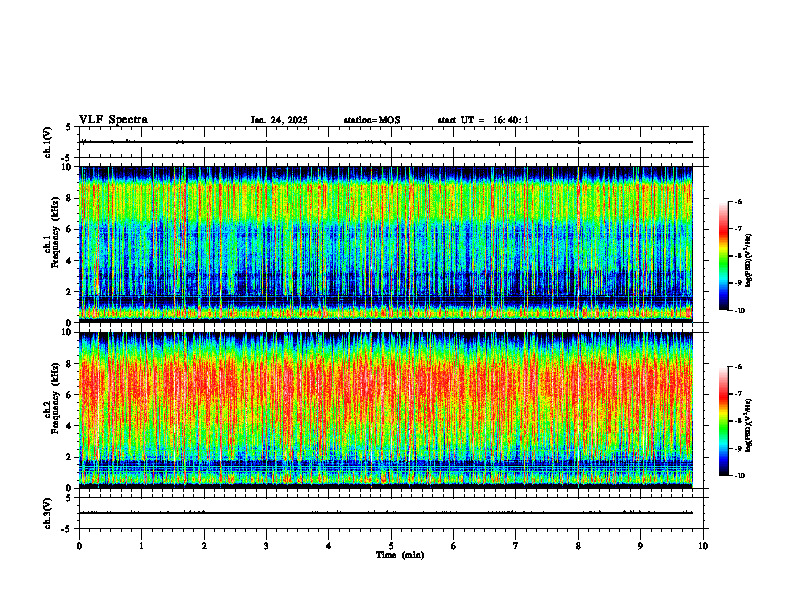Click the ch.3 voltage waveform trace
The image size is (792, 612).
pos(386,513)
